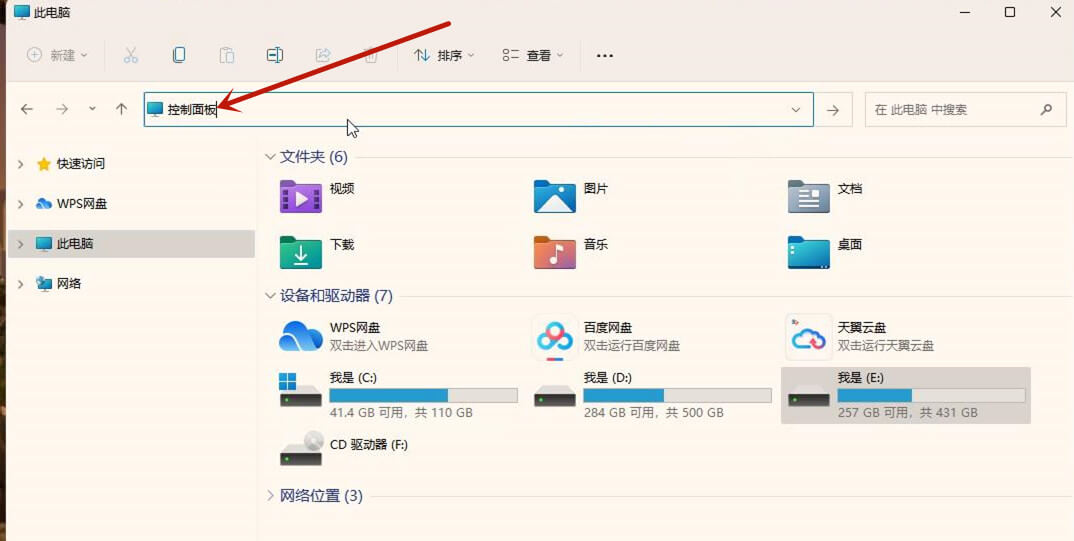This screenshot has height=541, width=1074.
Task: Maximize the 此电脑 window
Action: [x=1010, y=12]
